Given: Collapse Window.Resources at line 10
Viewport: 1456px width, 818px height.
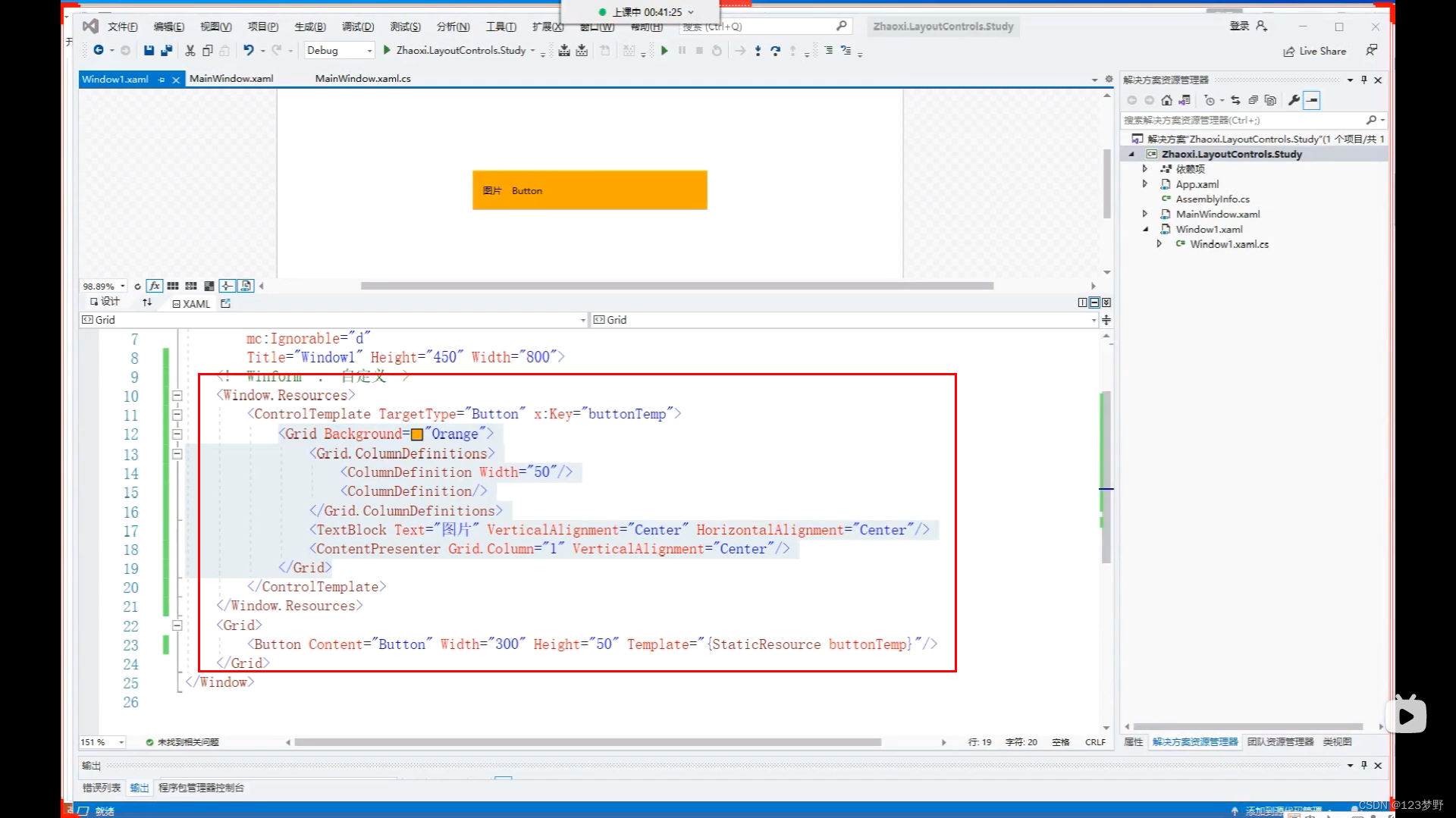Looking at the screenshot, I should [x=177, y=396].
